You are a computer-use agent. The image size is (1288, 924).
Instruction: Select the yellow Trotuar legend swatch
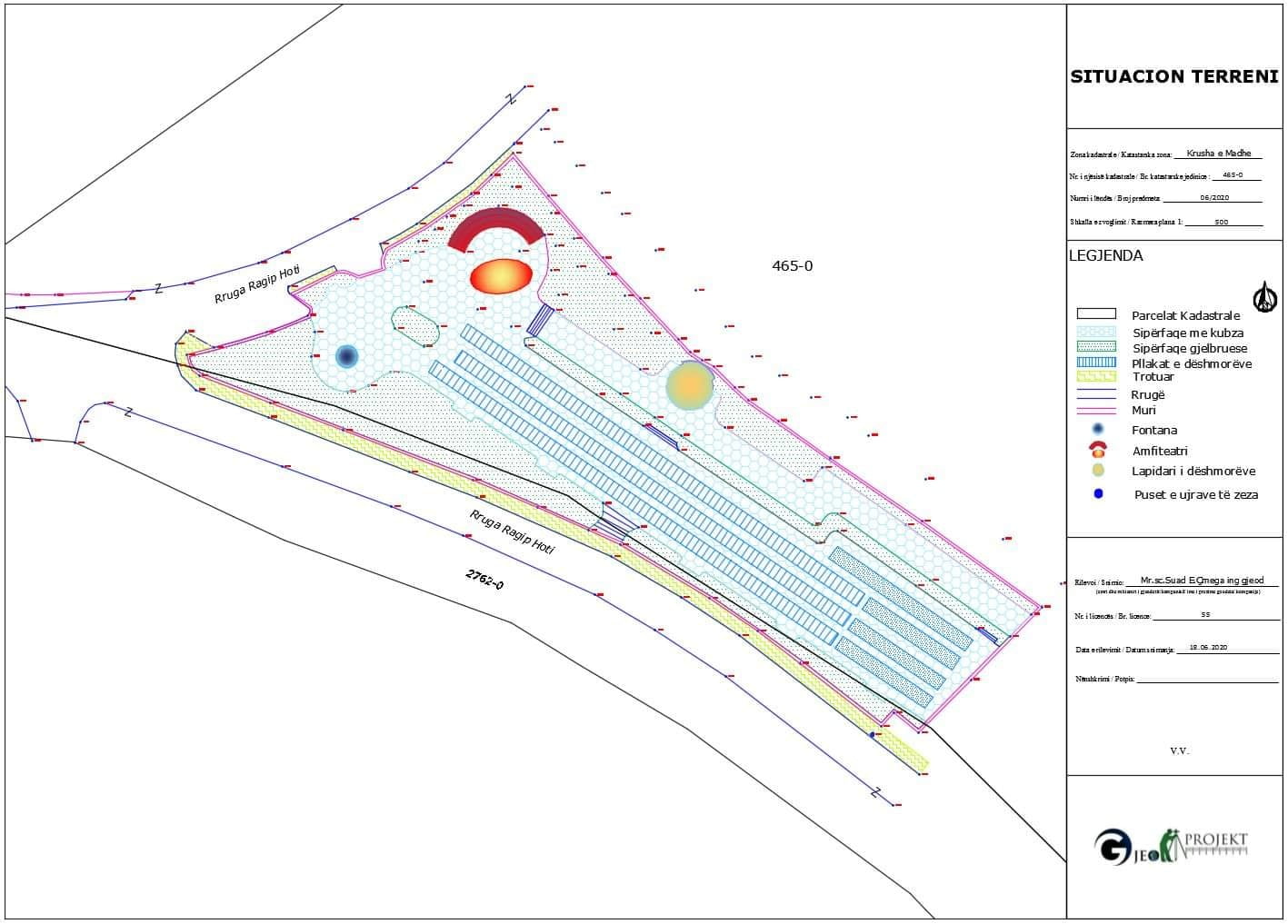pos(1096,376)
